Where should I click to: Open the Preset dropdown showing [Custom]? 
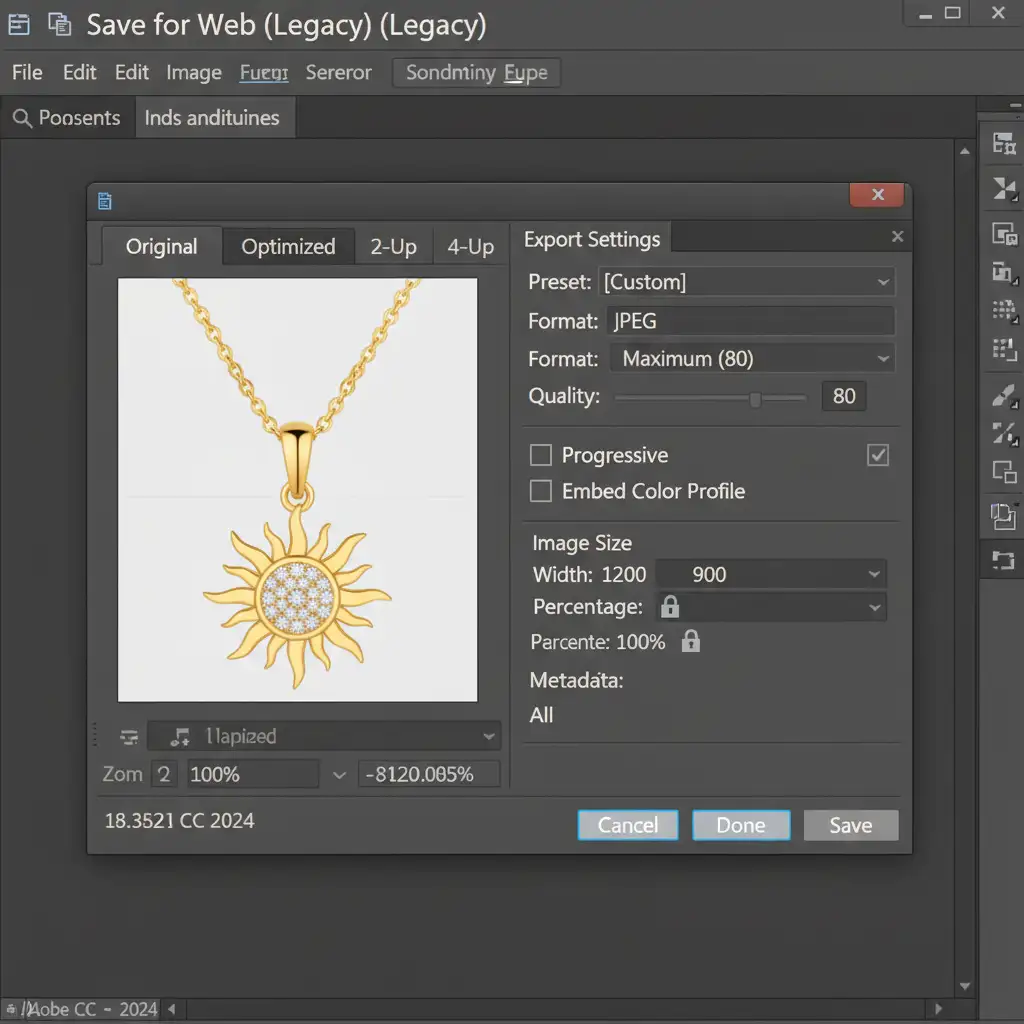click(746, 282)
